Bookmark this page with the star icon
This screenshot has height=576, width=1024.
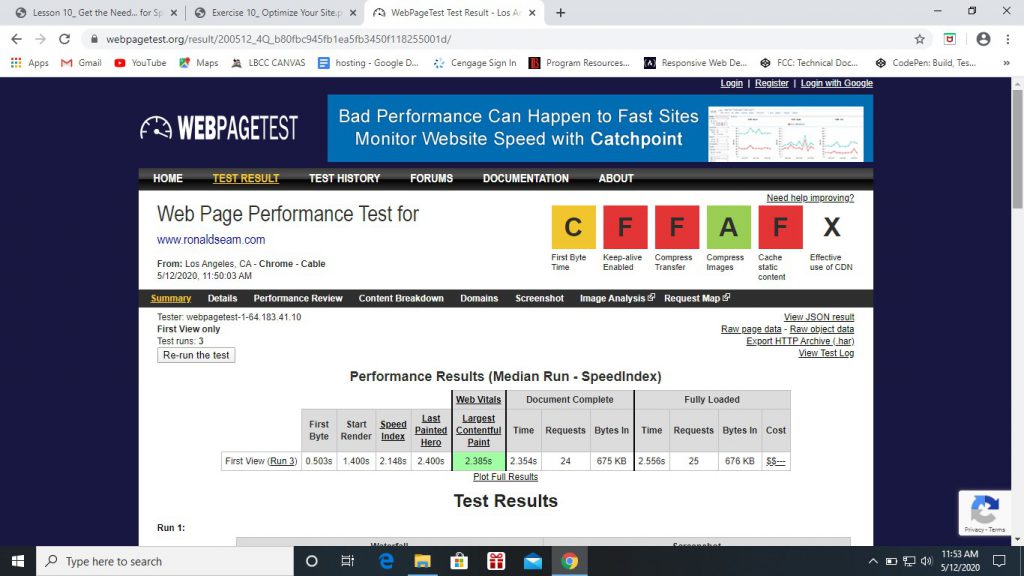point(919,39)
